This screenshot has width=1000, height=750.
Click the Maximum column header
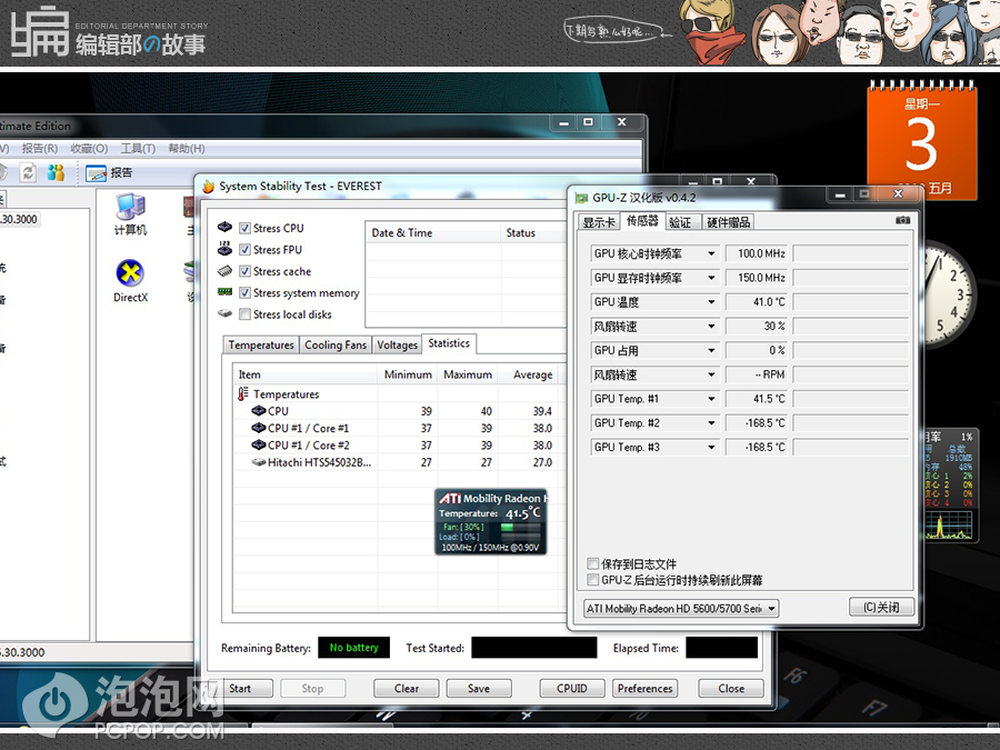[468, 374]
